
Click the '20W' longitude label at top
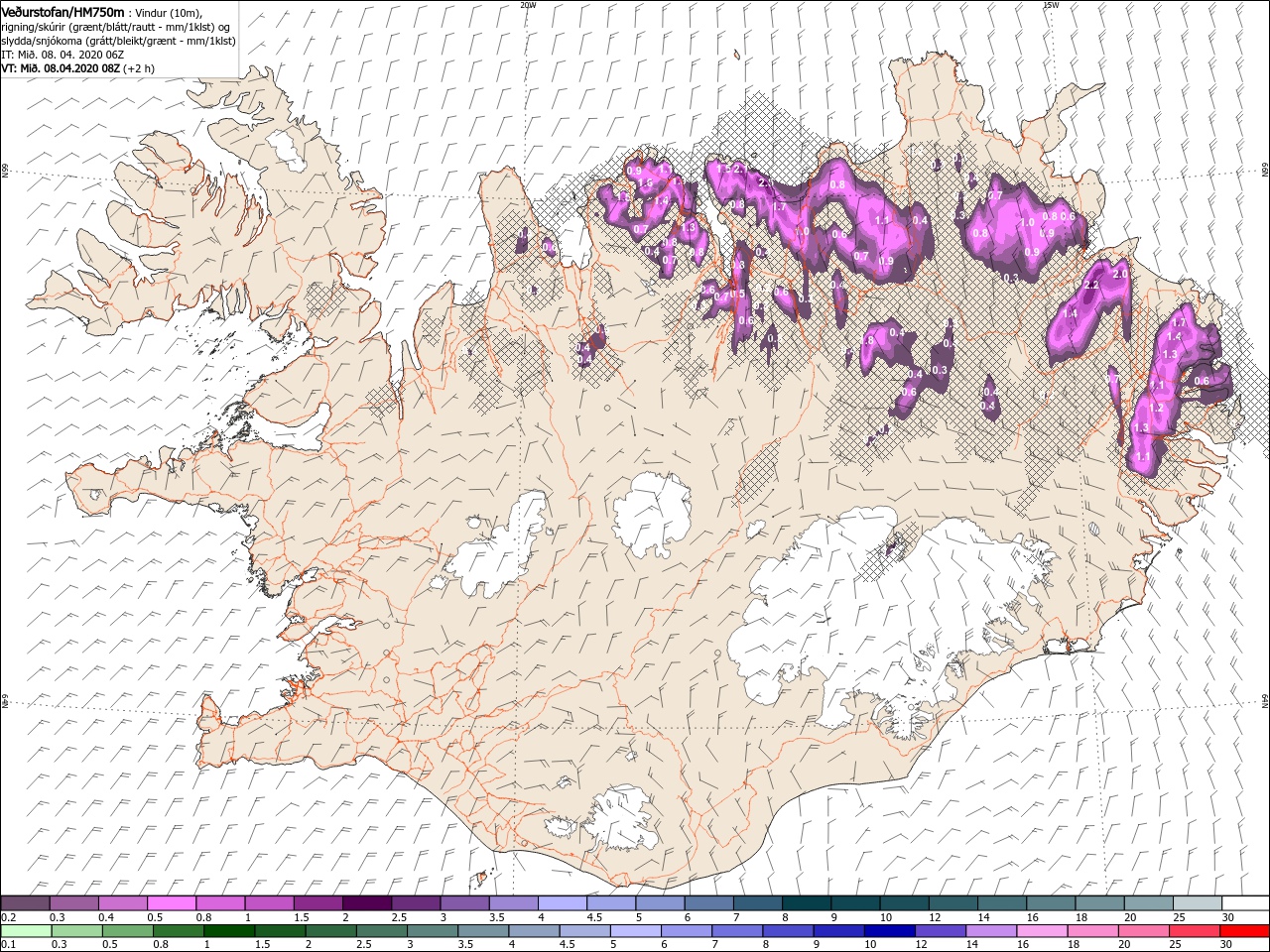[x=528, y=4]
